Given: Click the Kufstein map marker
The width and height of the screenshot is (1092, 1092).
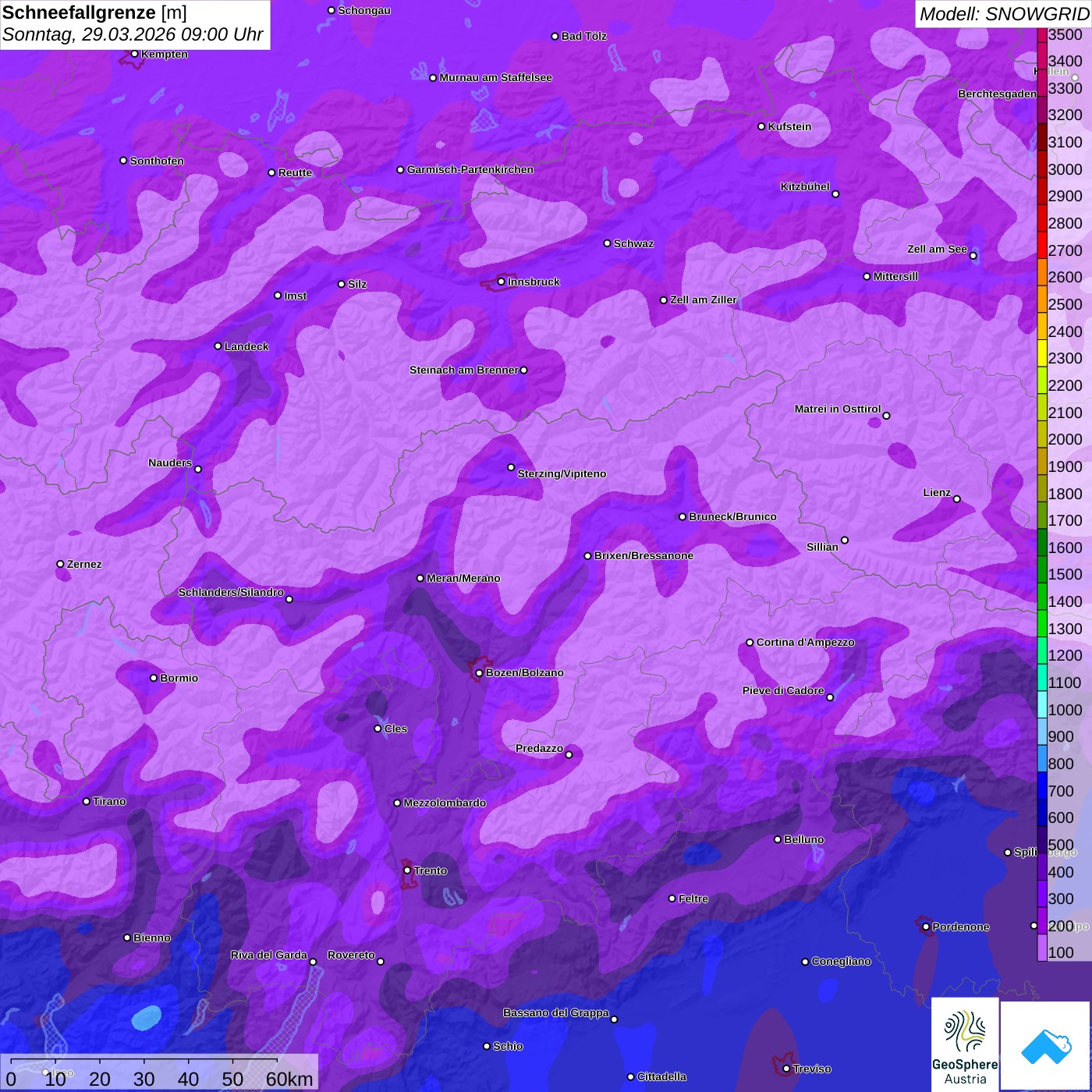Looking at the screenshot, I should tap(762, 126).
